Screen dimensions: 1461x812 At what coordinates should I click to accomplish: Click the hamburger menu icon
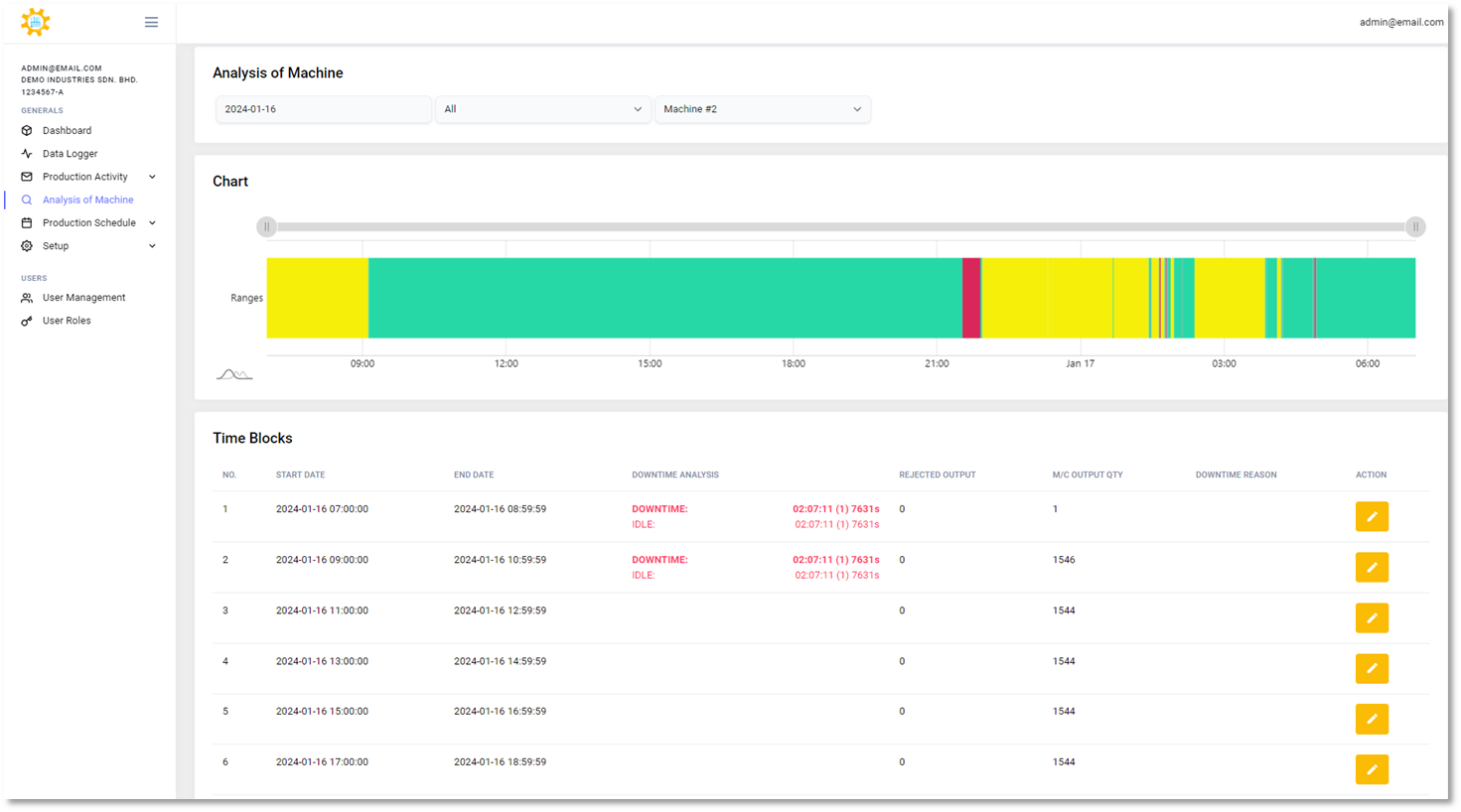(x=151, y=22)
